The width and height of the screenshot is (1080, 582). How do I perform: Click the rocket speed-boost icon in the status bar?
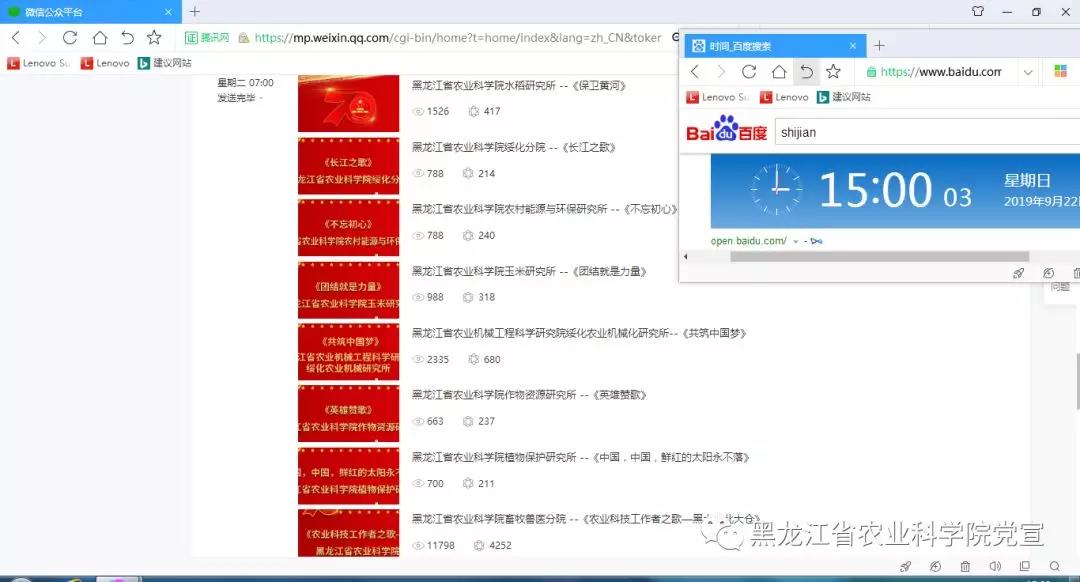click(905, 566)
